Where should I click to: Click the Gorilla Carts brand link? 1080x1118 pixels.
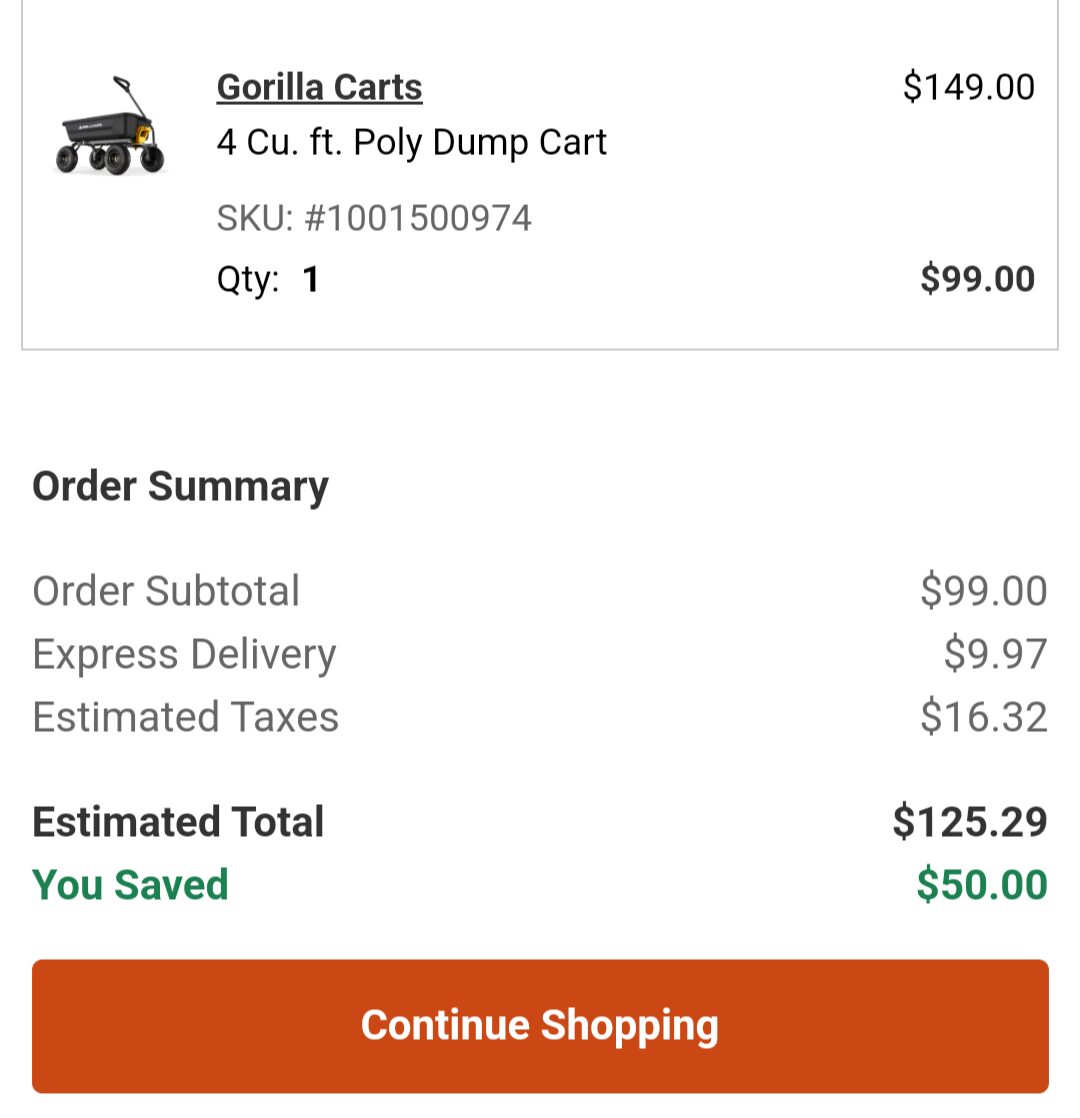pos(318,86)
